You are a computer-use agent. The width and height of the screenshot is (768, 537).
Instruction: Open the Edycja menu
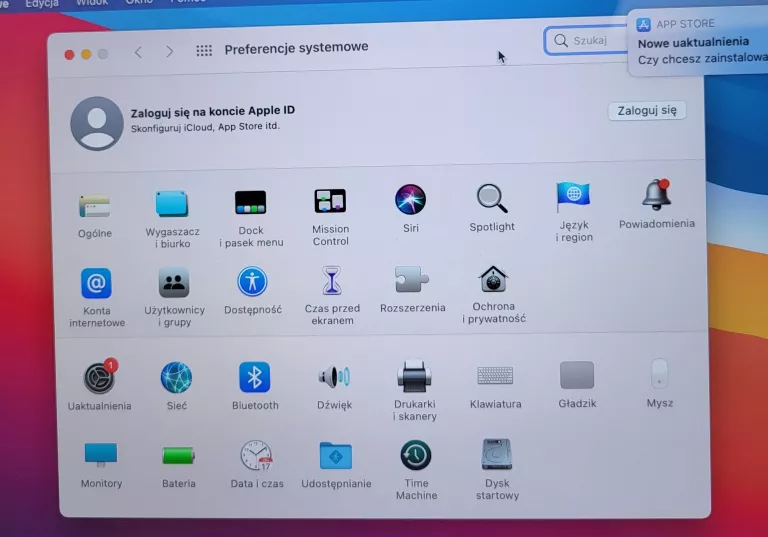tap(42, 3)
